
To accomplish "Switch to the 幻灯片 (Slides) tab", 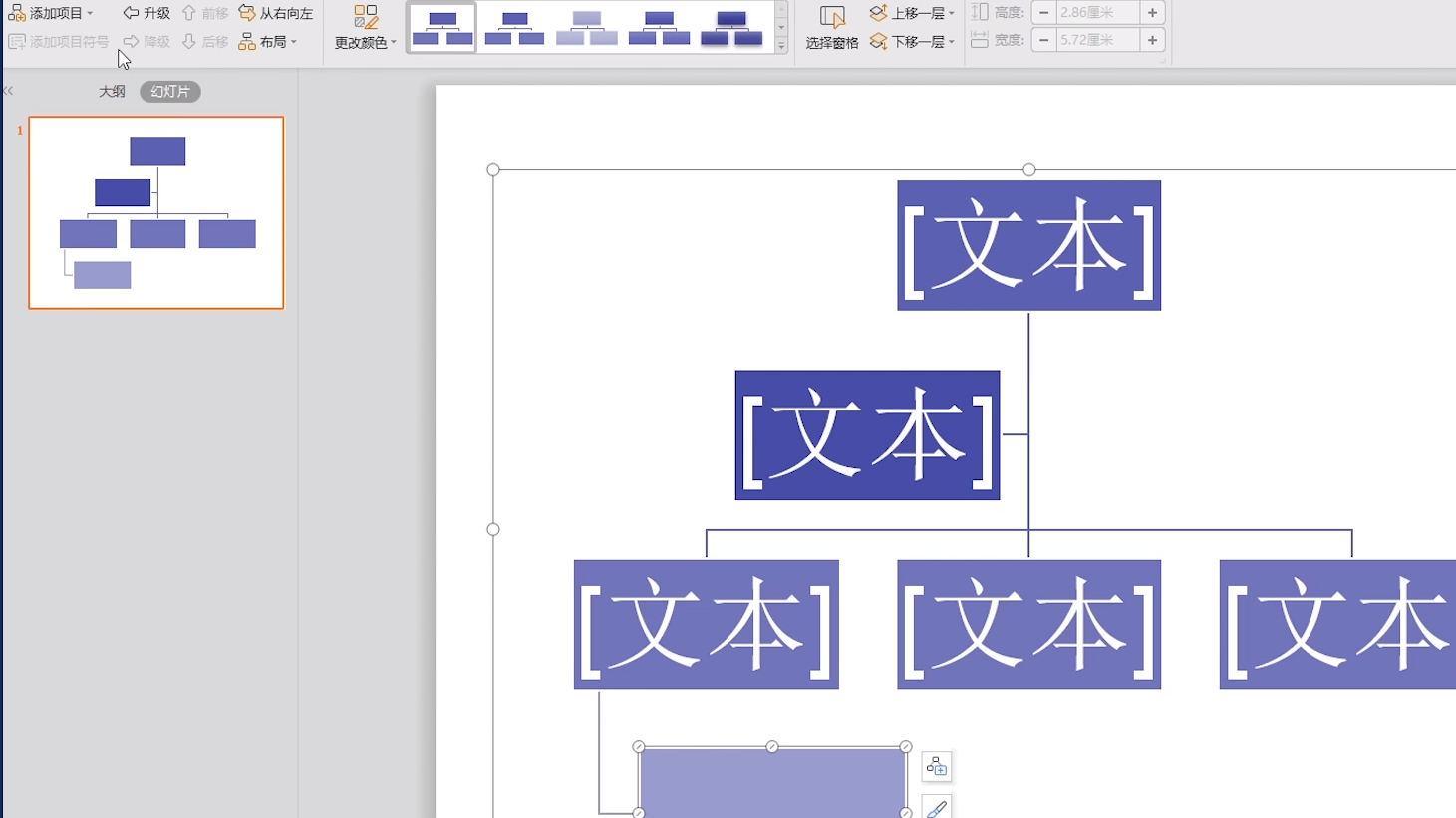I will coord(170,91).
